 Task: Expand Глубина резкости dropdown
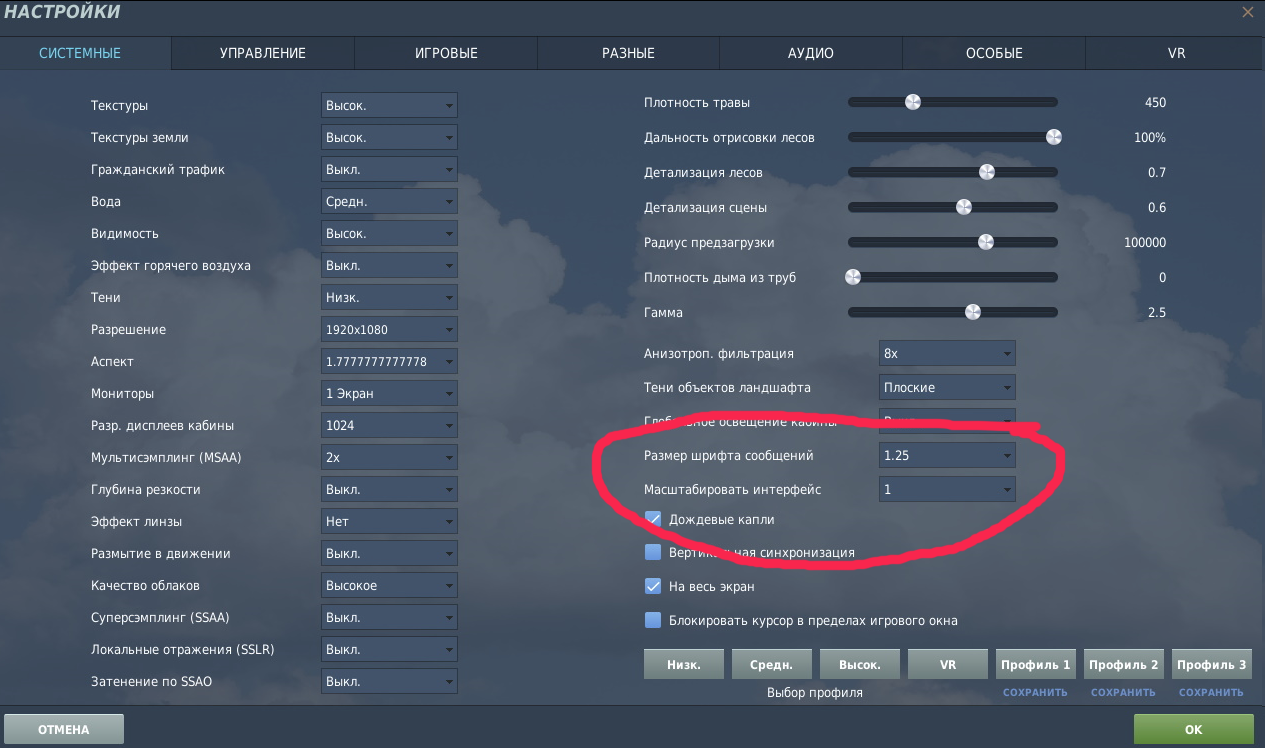pyautogui.click(x=389, y=490)
